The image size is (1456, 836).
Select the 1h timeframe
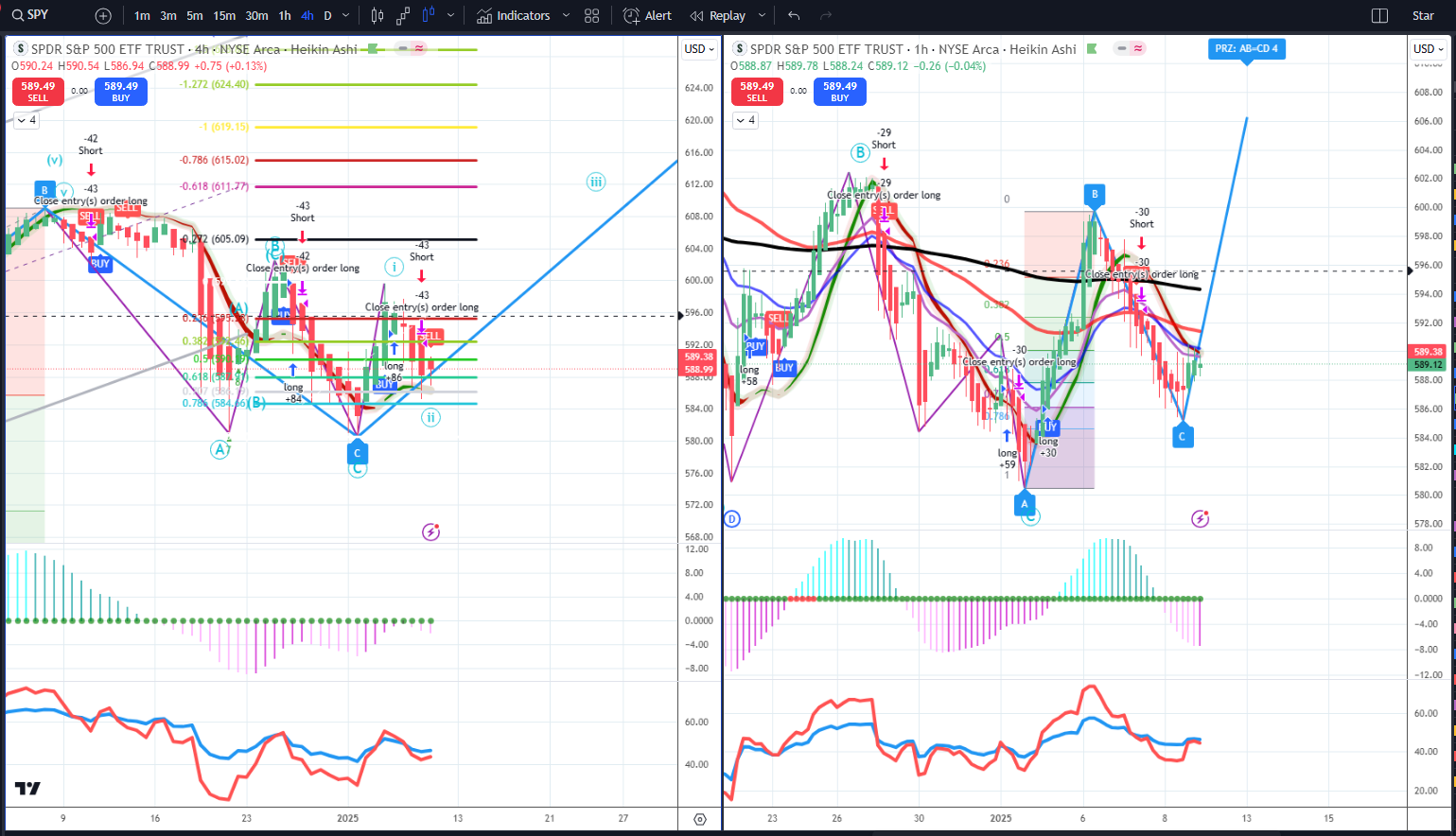coord(285,16)
